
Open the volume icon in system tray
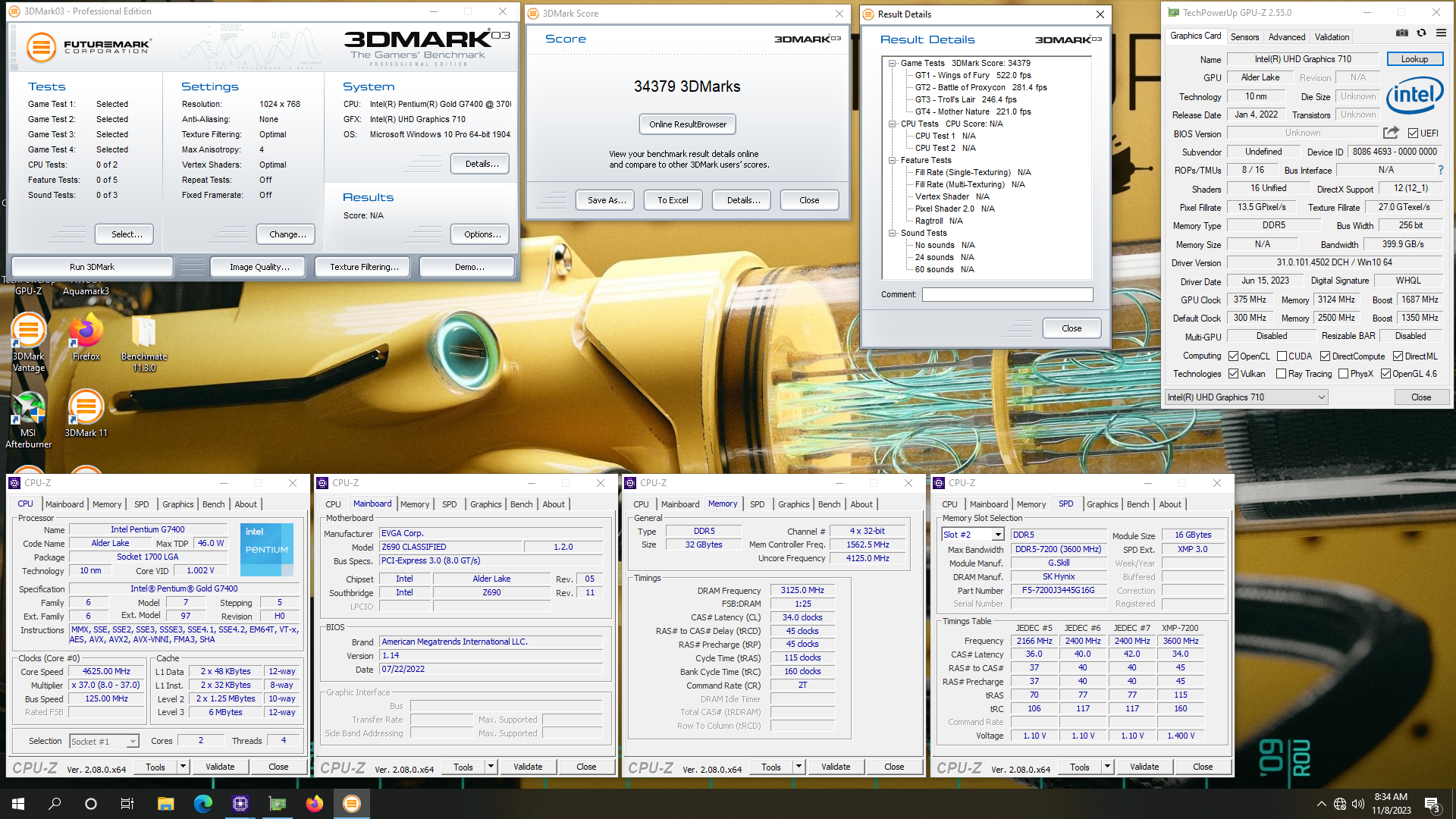1358,804
